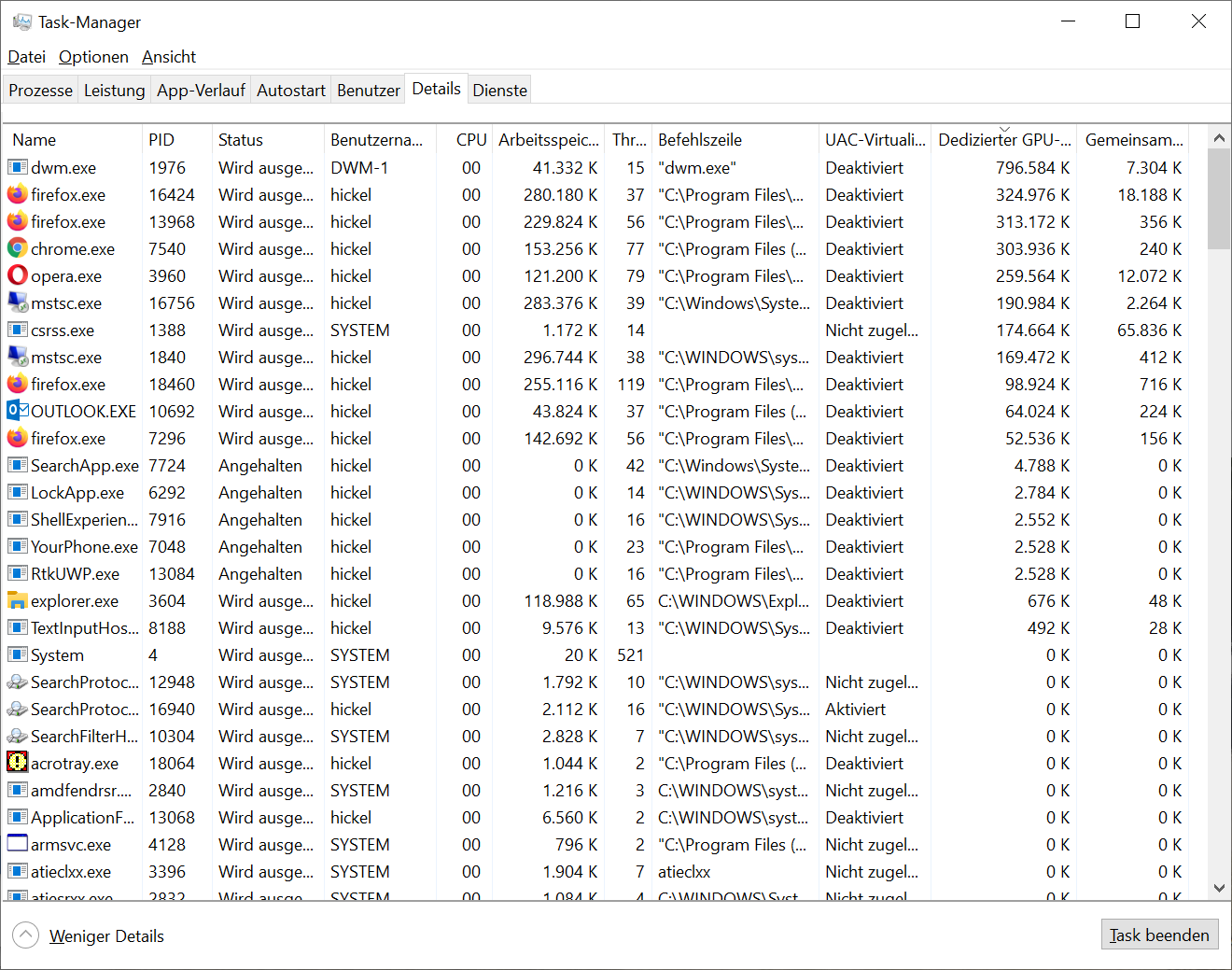The image size is (1232, 970).
Task: Click Firefox icon for PID 18460
Action: click(18, 385)
